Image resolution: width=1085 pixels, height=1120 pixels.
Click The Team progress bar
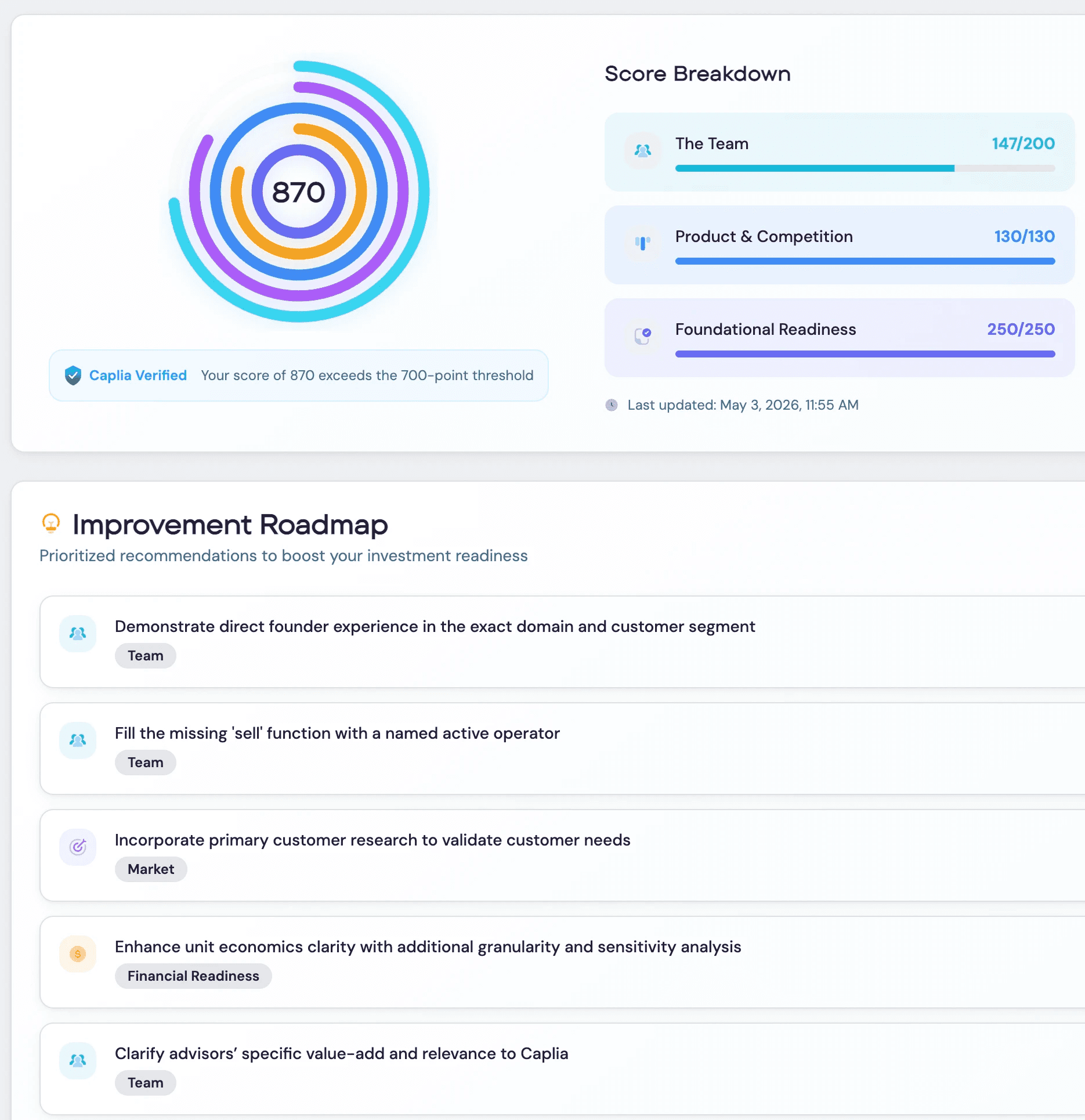click(x=865, y=168)
